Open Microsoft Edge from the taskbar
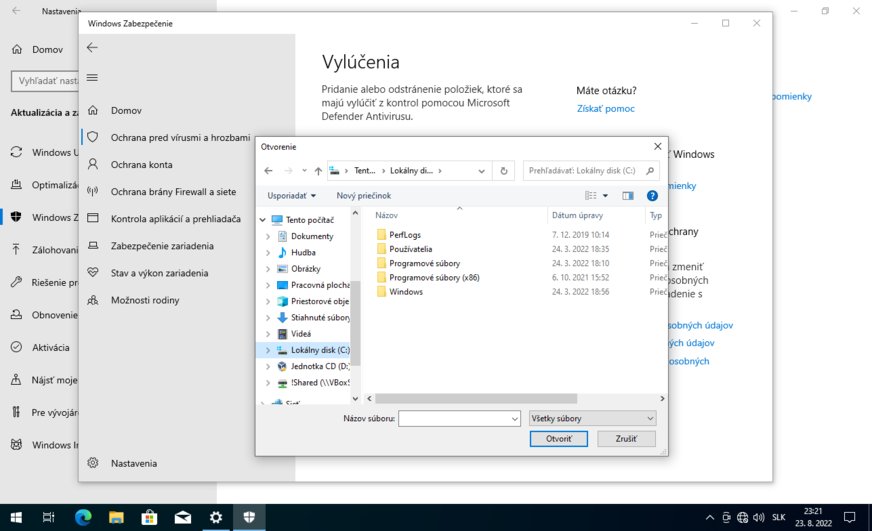Viewport: 872px width, 531px height. [83, 517]
